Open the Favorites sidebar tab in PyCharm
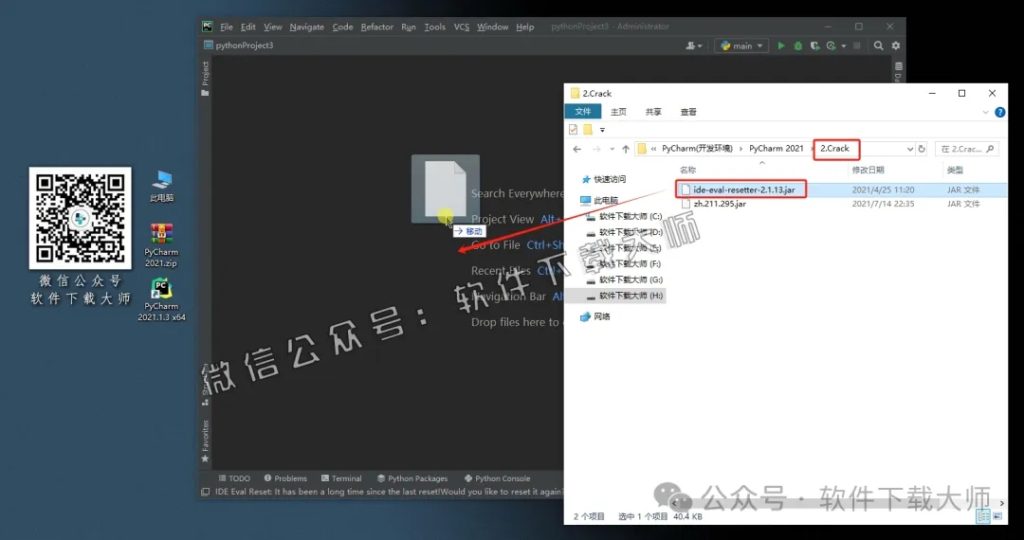1024x540 pixels. point(205,441)
